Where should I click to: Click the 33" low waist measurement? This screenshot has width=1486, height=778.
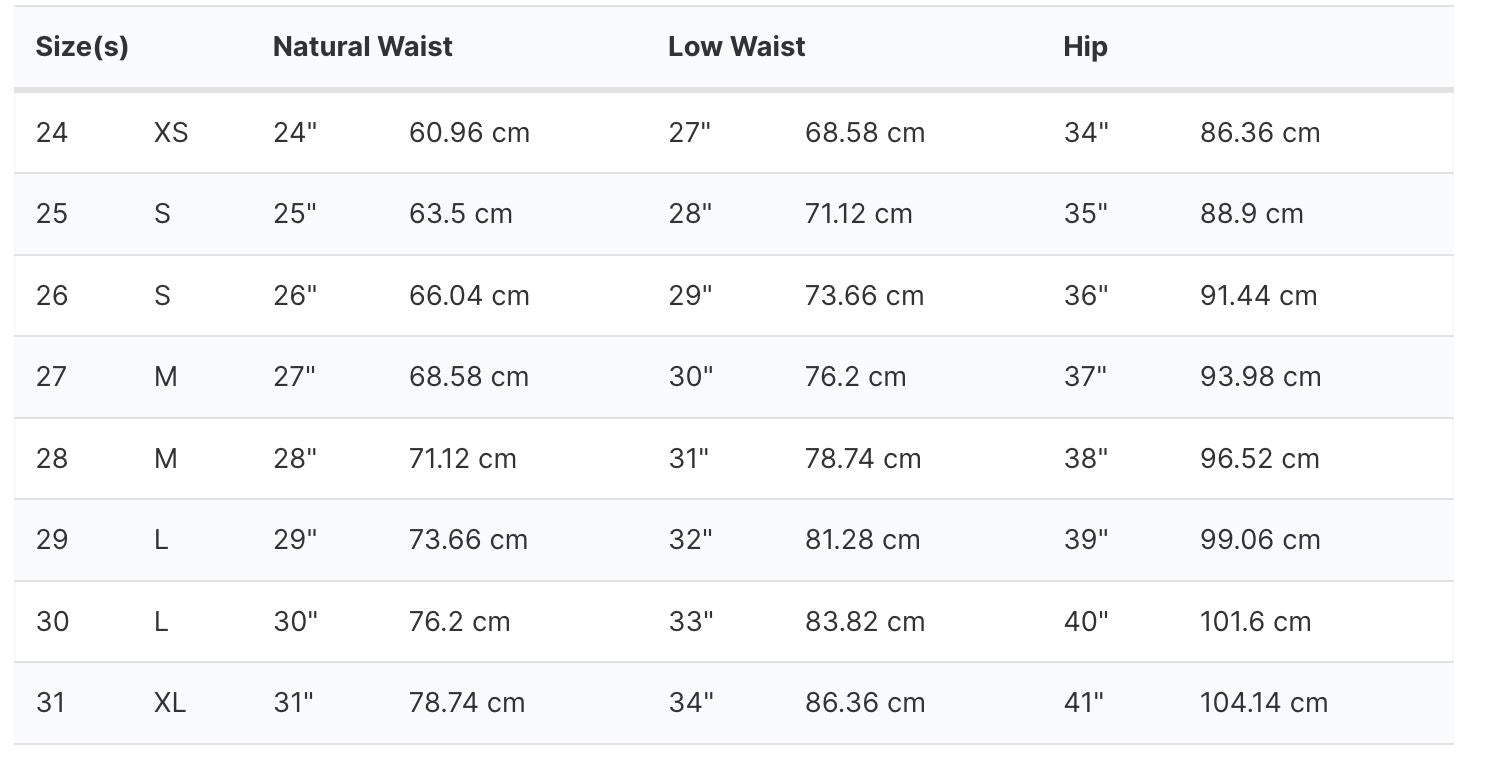click(691, 621)
